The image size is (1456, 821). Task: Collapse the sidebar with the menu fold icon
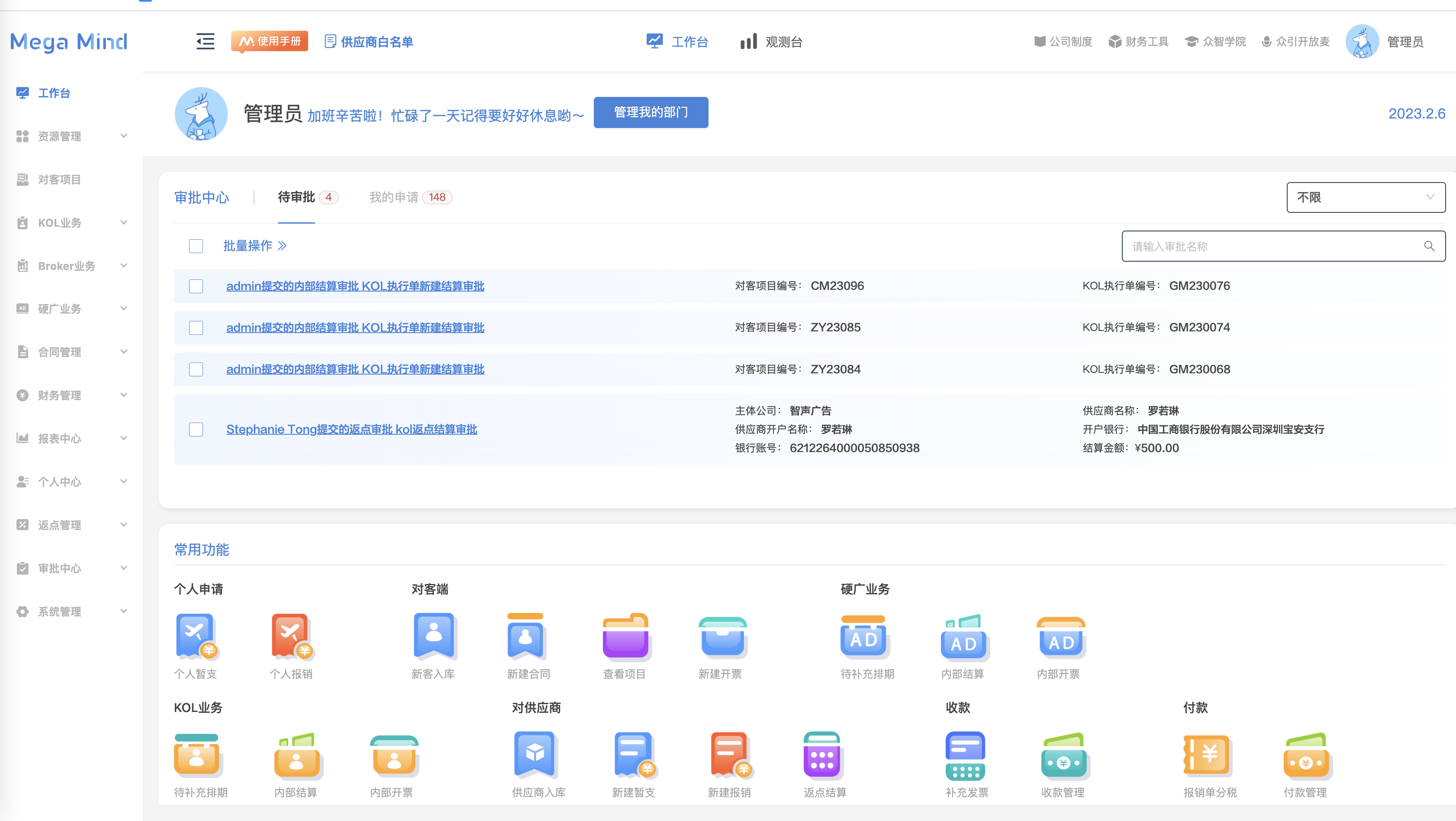click(x=205, y=41)
